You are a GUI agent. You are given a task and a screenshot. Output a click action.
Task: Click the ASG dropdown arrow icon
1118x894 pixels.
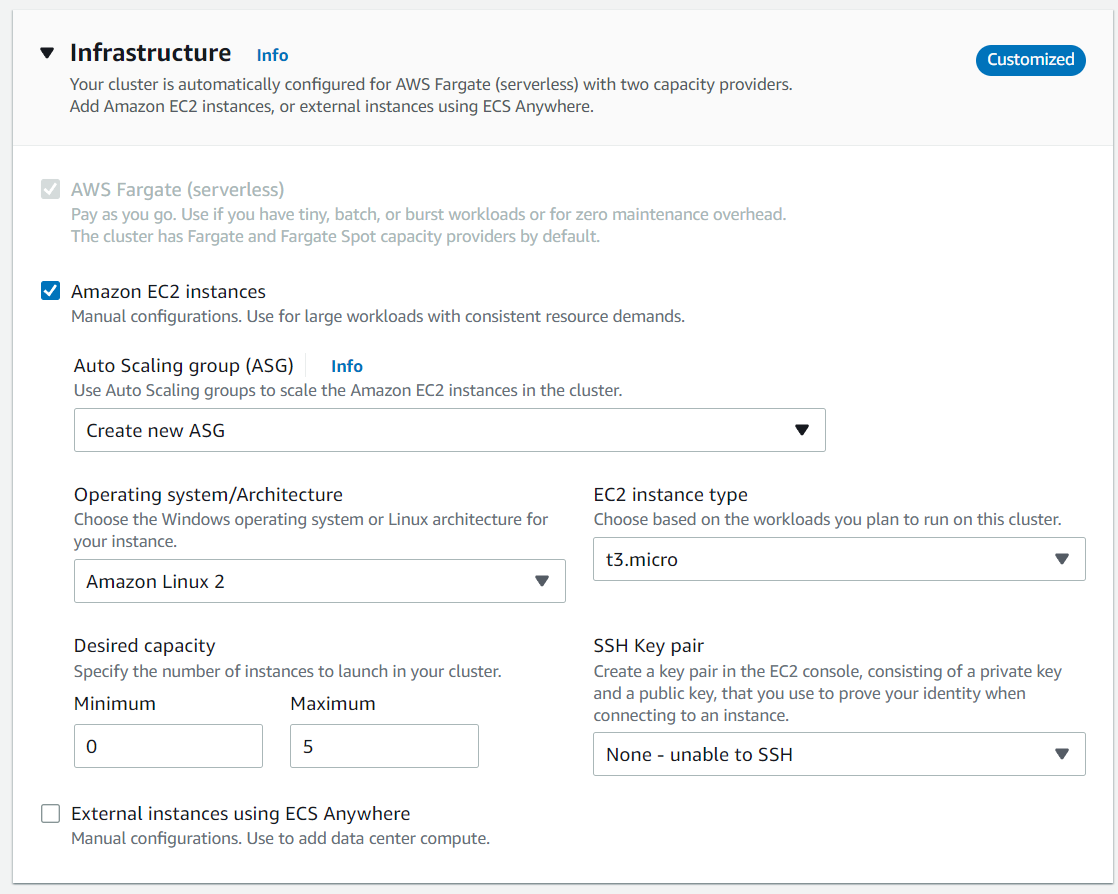tap(801, 430)
